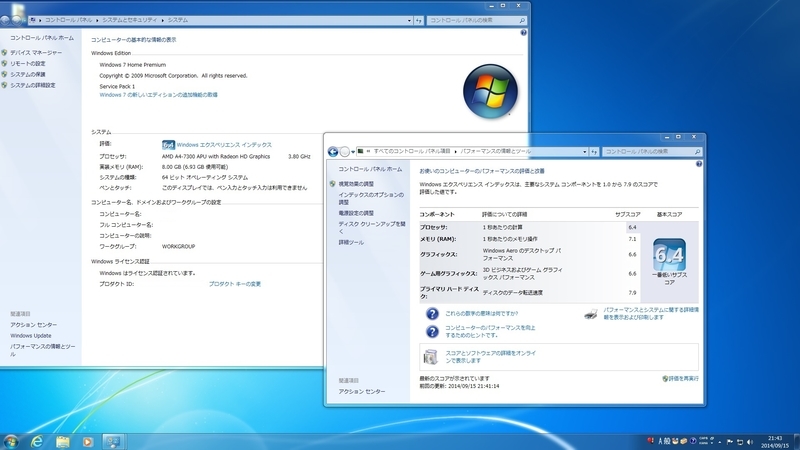Open これらの数字の意味は何ですか link
800x450 pixels.
click(x=481, y=314)
